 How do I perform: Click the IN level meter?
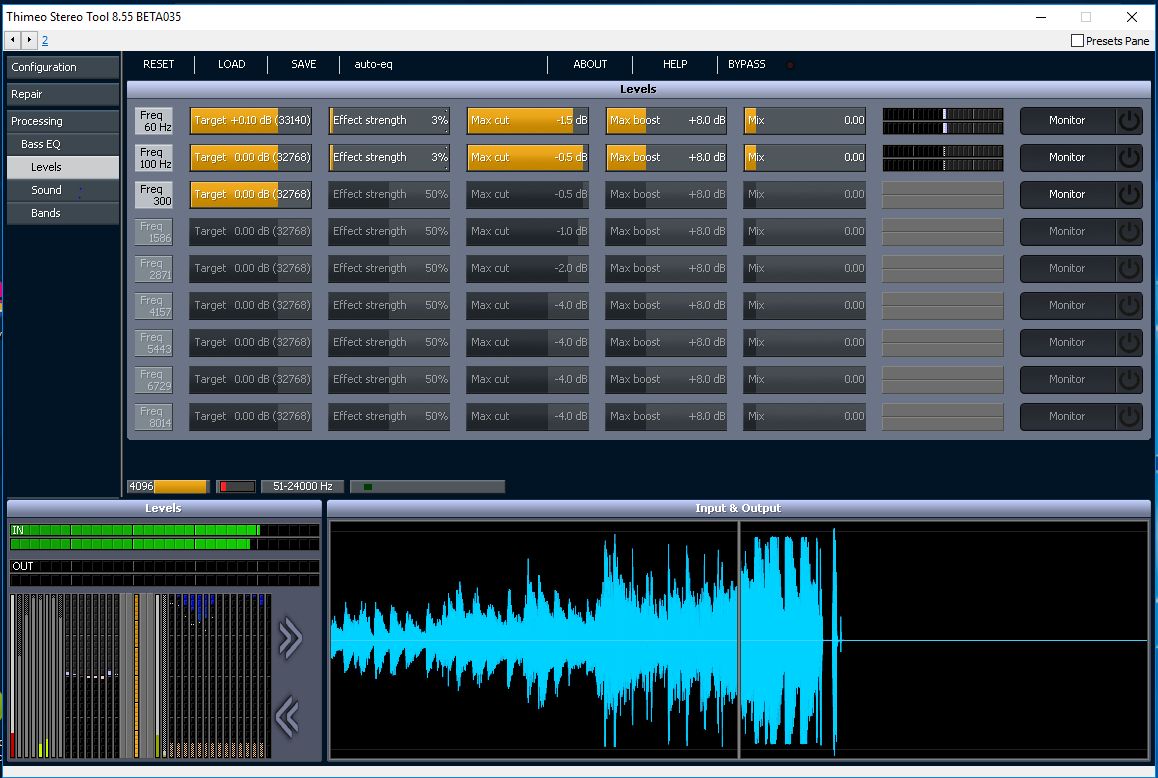click(x=165, y=537)
